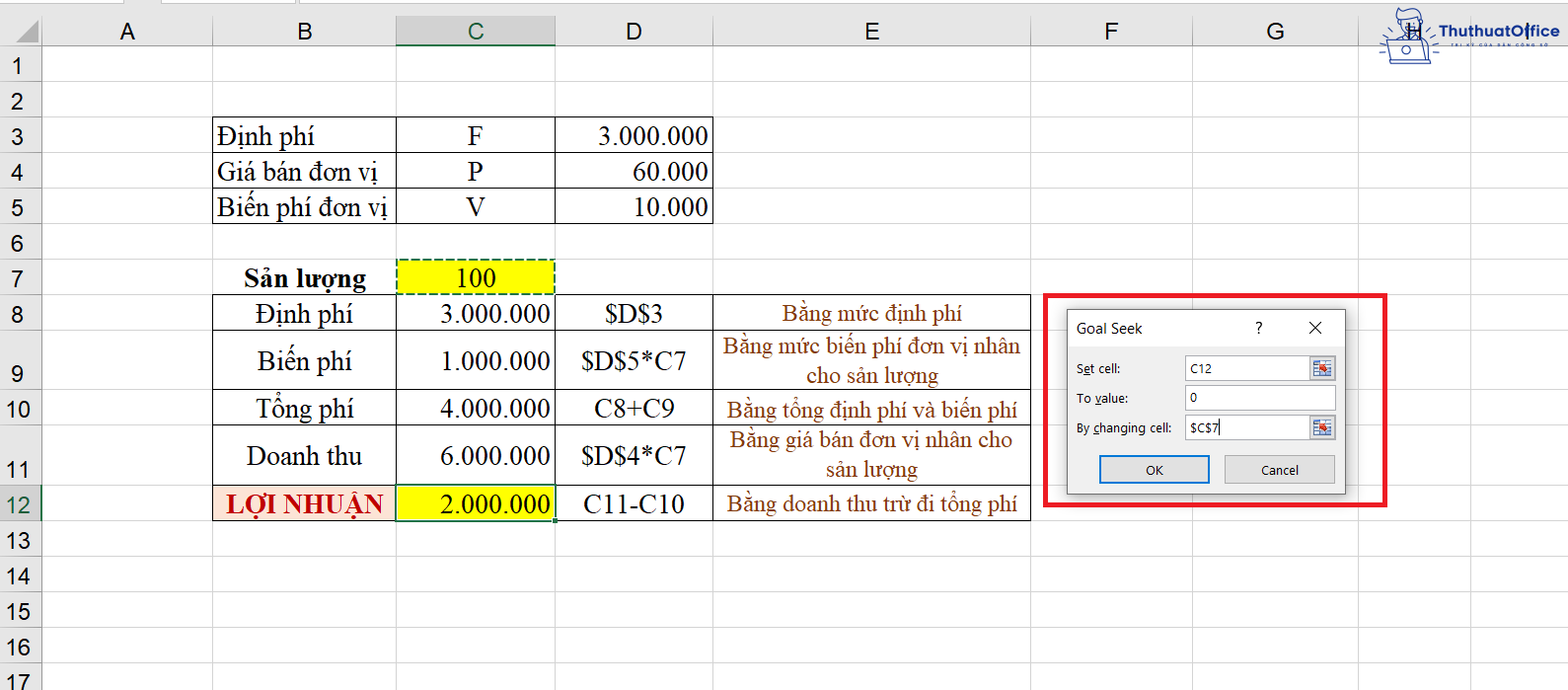Viewport: 1568px width, 690px height.
Task: Click 'Bằng mức định phí' description cell
Action: click(872, 314)
